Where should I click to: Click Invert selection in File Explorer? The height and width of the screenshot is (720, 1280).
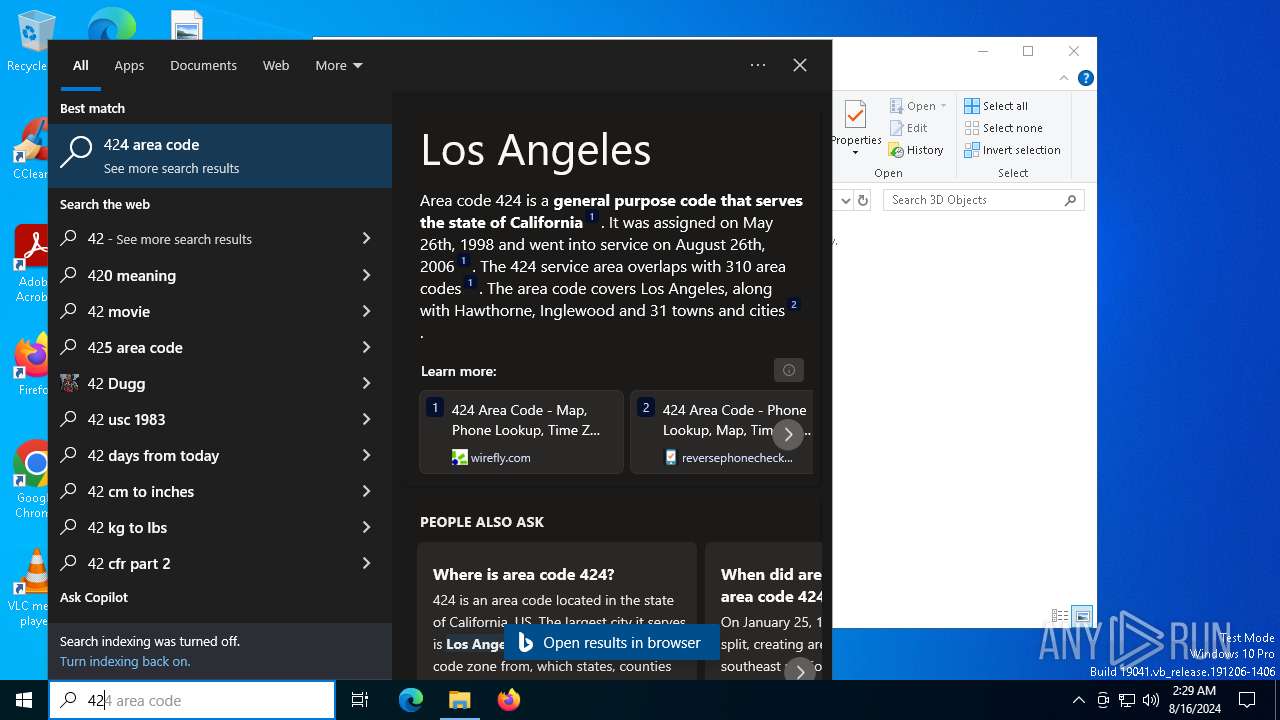click(x=1012, y=150)
